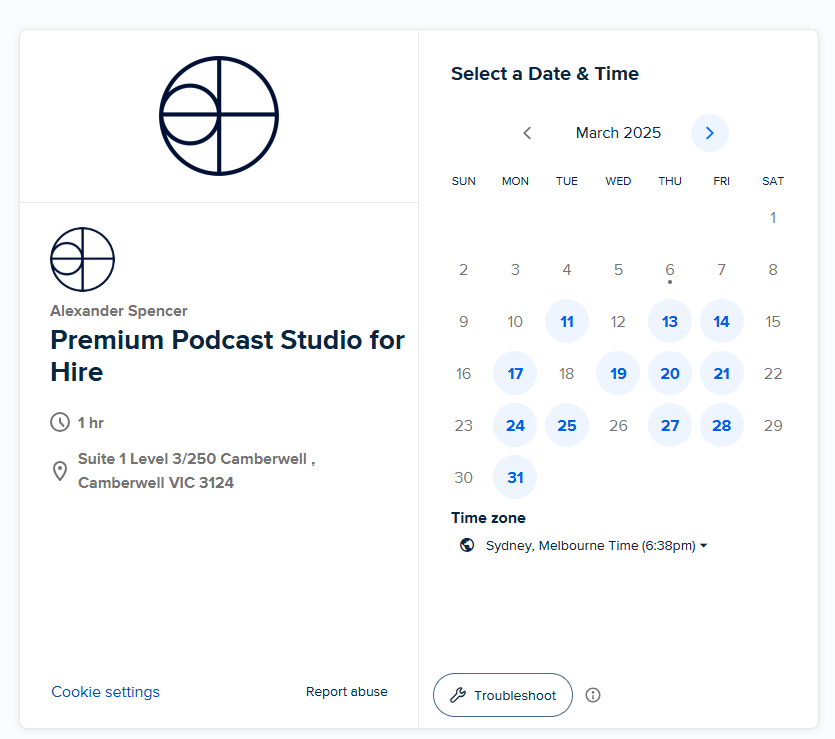Click unavailable date March 18
The width and height of the screenshot is (835, 739).
[567, 373]
